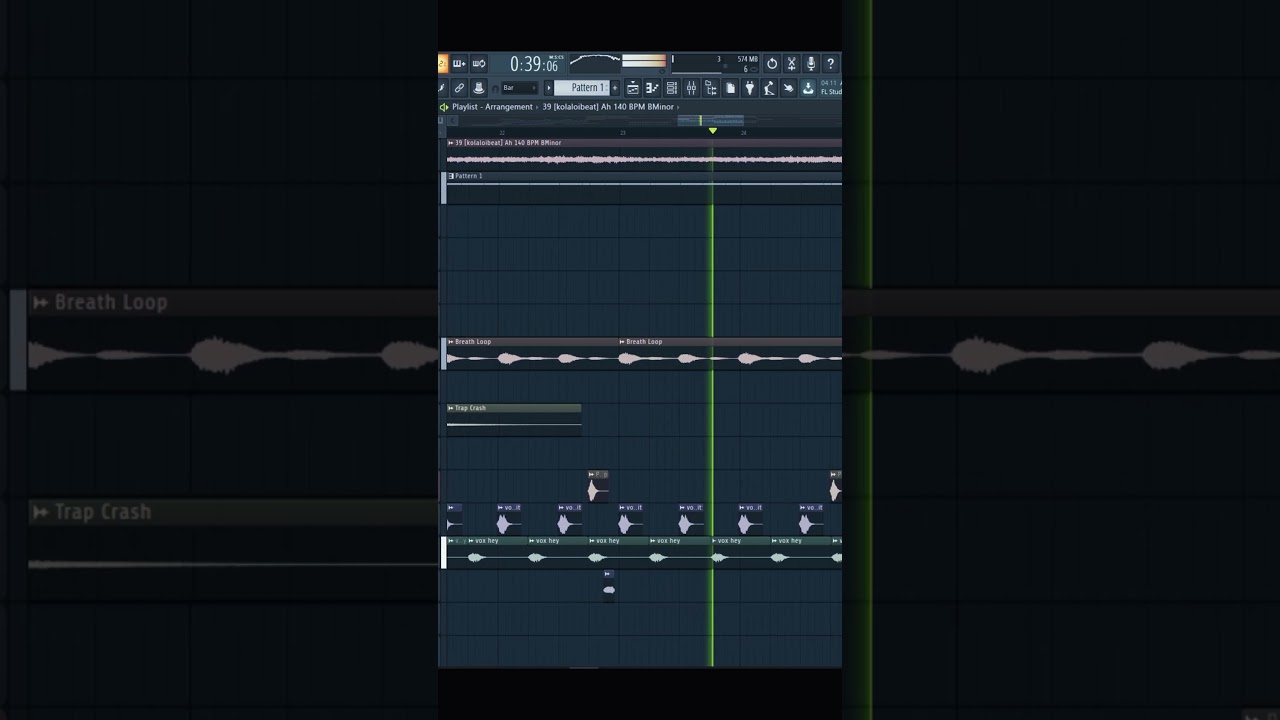
Task: Click the timeline back arrow button
Action: point(452,120)
